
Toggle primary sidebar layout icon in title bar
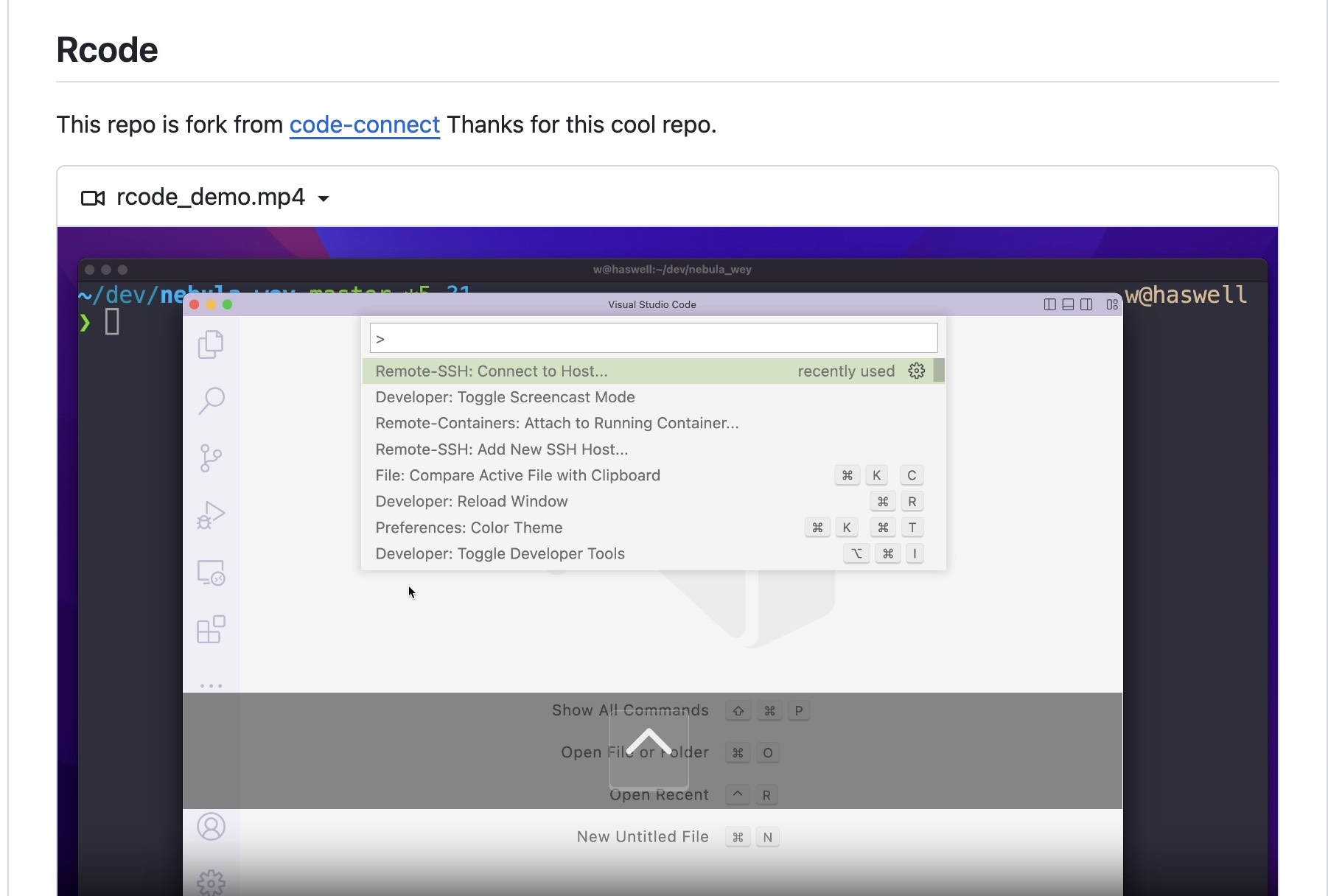(x=1050, y=304)
